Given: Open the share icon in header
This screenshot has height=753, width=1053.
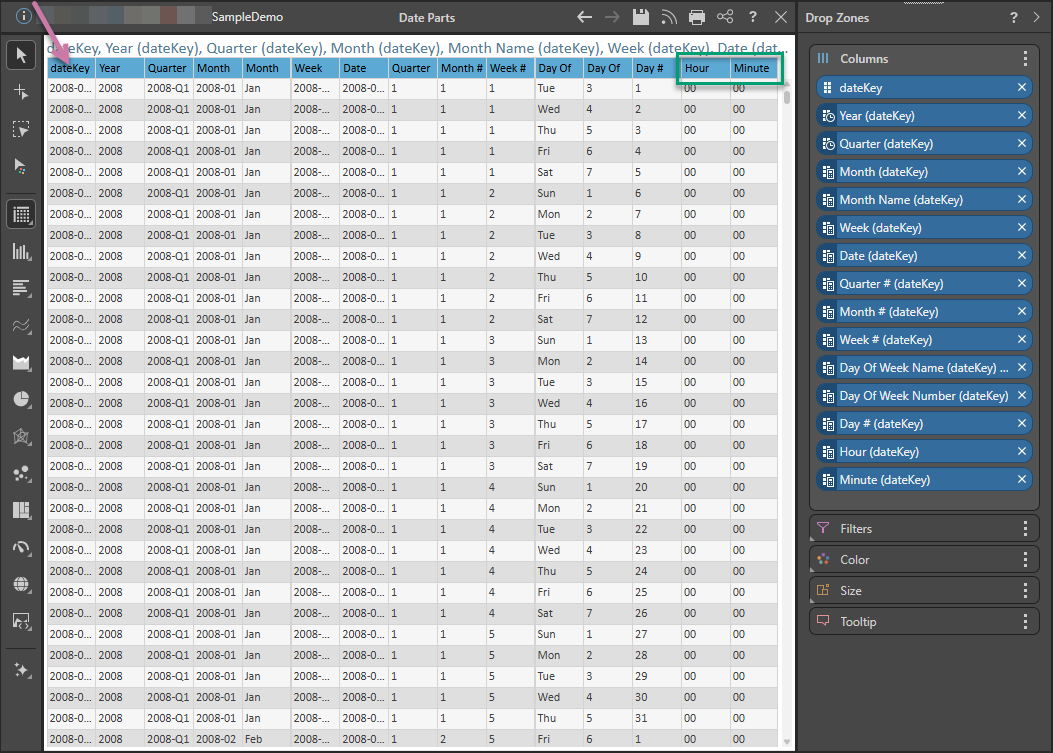Looking at the screenshot, I should coord(725,17).
